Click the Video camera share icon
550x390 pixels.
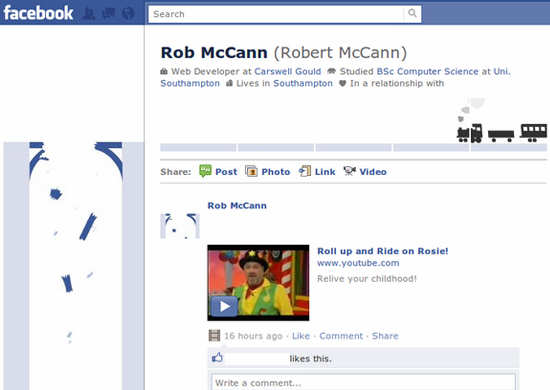[349, 171]
